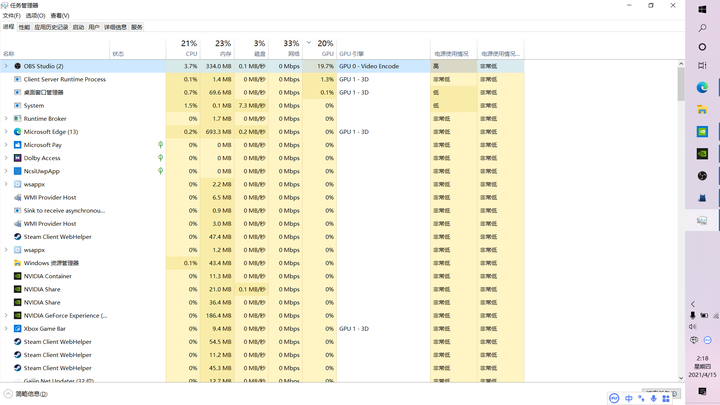This screenshot has width=720, height=405.
Task: Click the network icon in the system tray
Action: coord(715,315)
